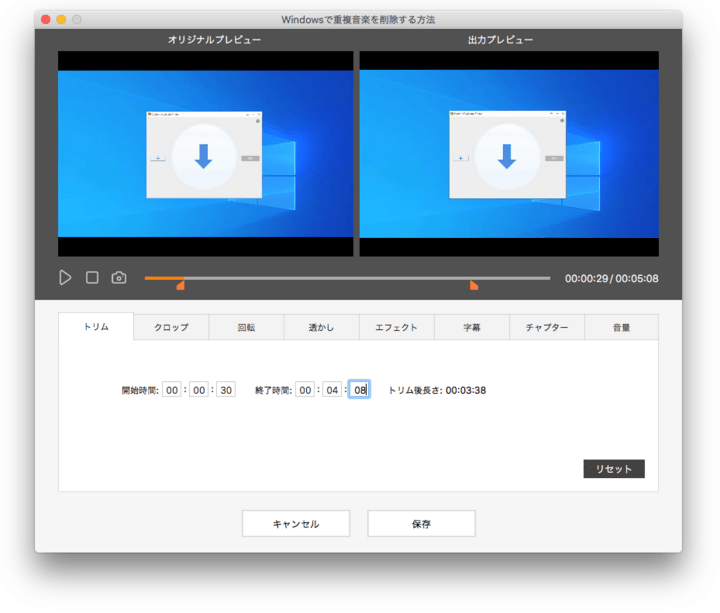Click the キャンセル button
Viewport: 720px width, 613px height.
[296, 523]
